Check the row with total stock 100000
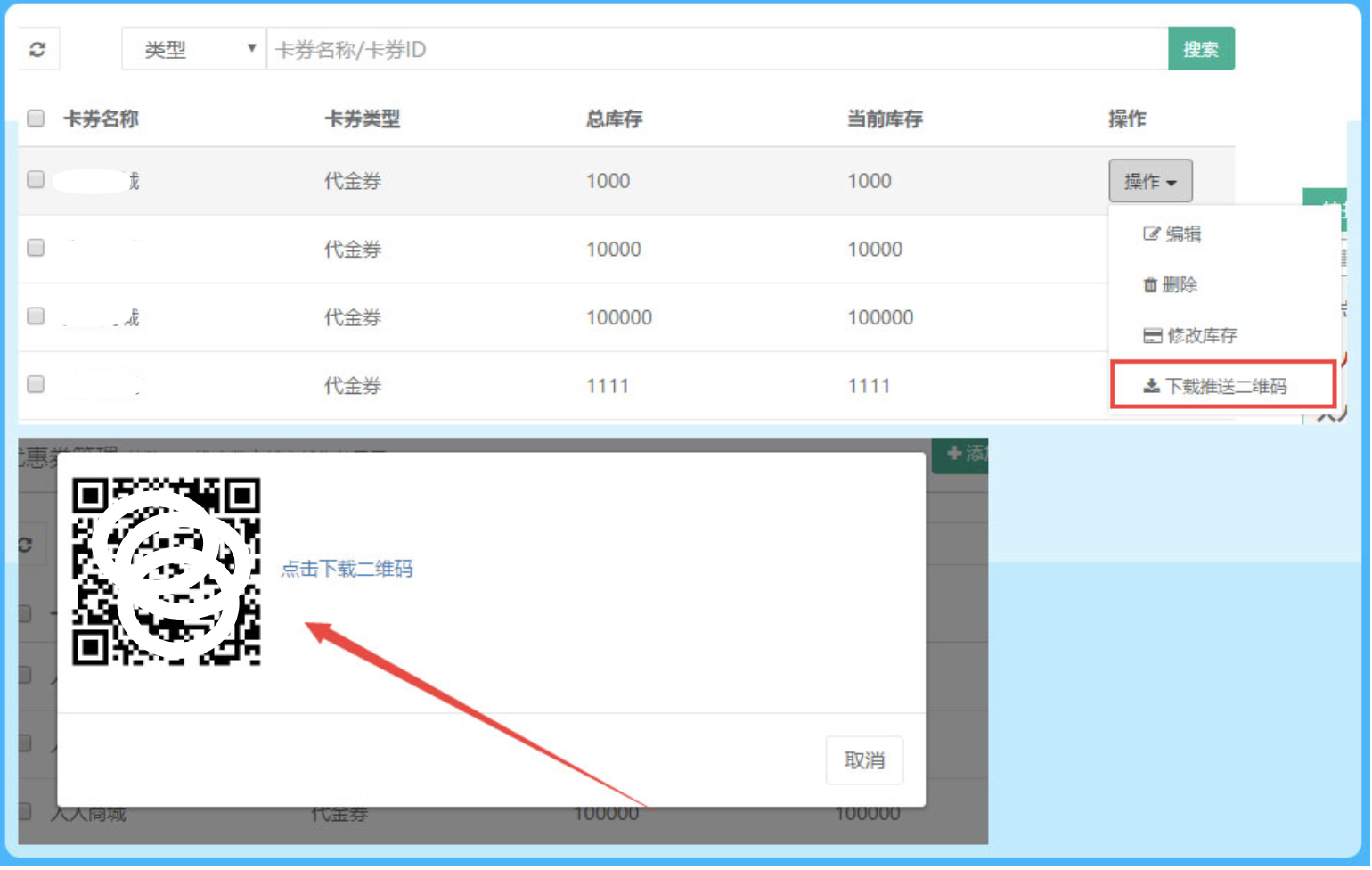1372x870 pixels. [36, 316]
